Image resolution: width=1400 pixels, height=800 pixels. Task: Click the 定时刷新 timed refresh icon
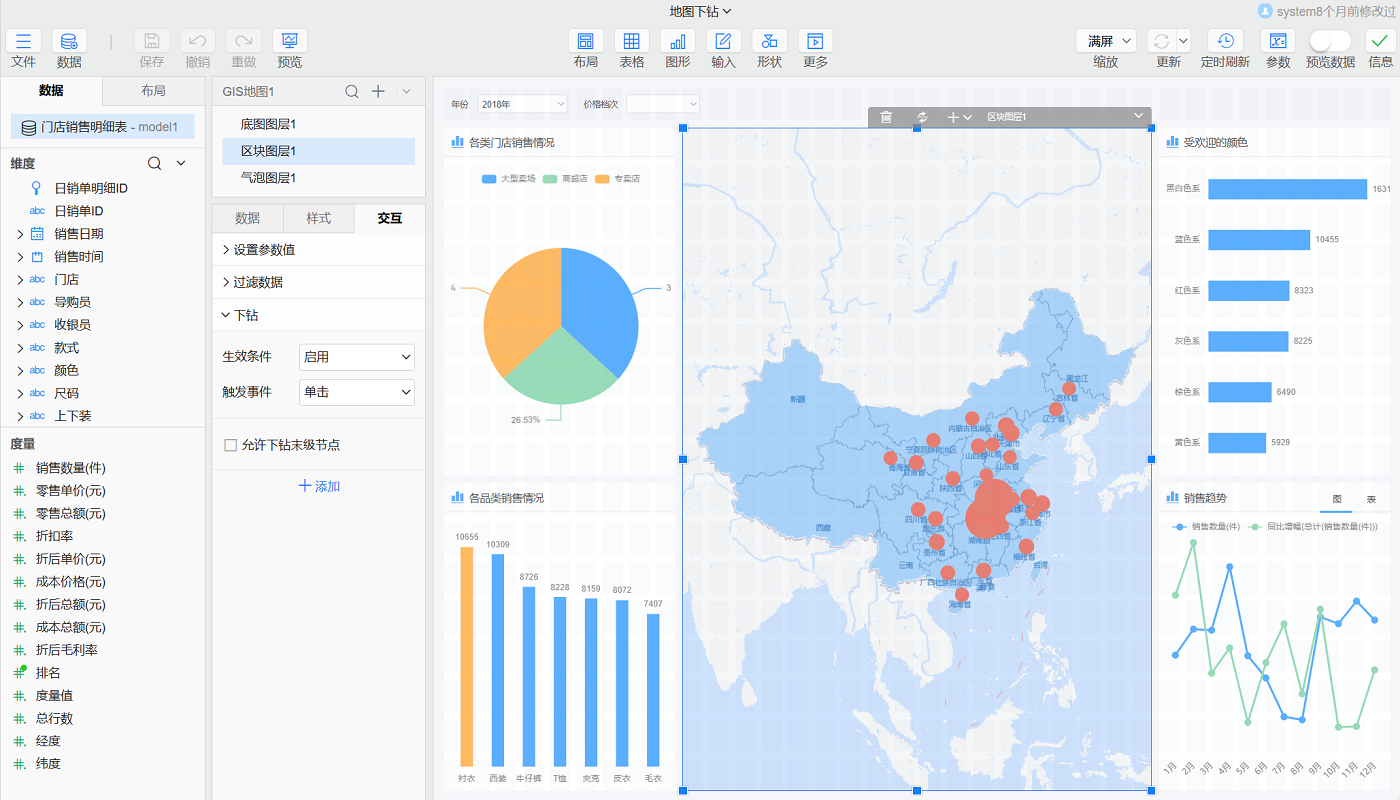coord(1224,41)
